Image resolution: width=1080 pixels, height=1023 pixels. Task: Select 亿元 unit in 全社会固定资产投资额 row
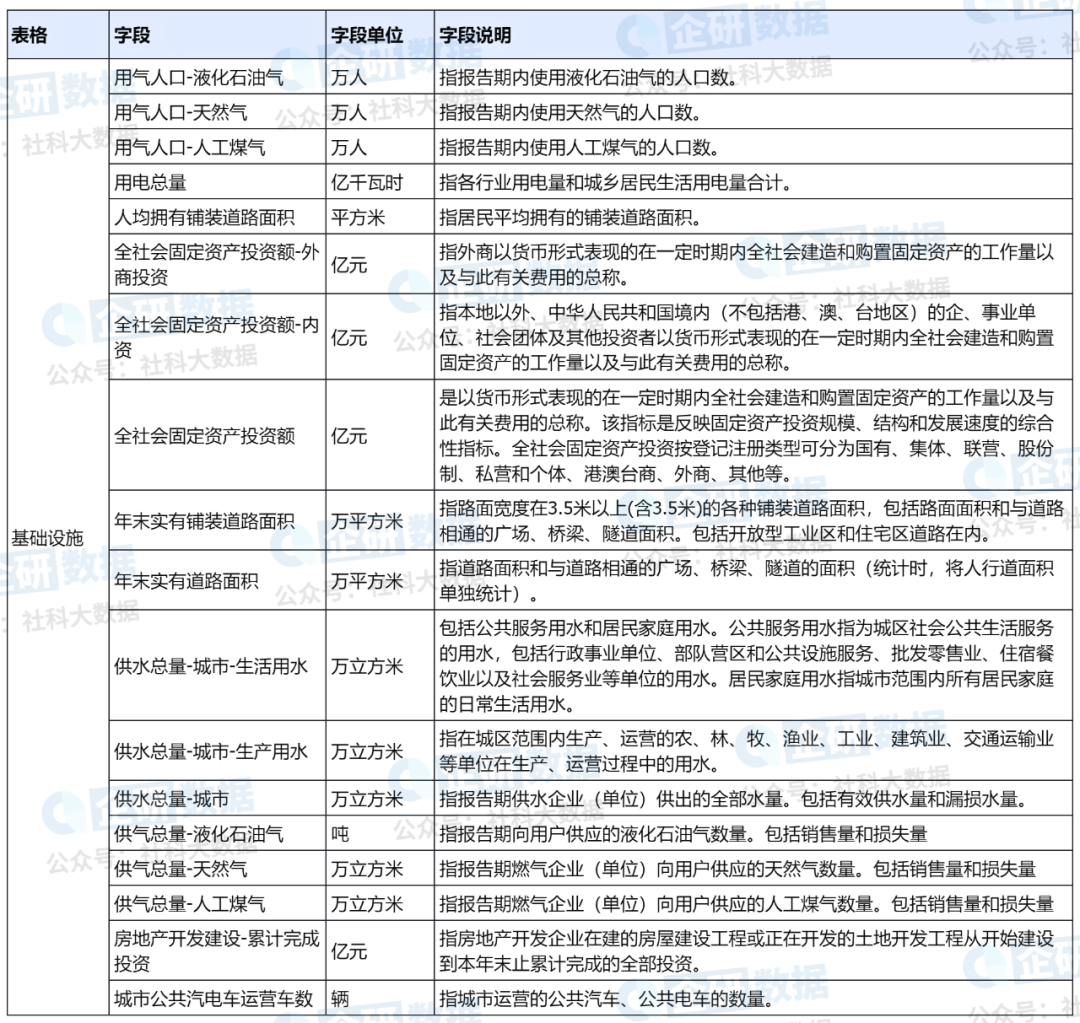point(380,435)
